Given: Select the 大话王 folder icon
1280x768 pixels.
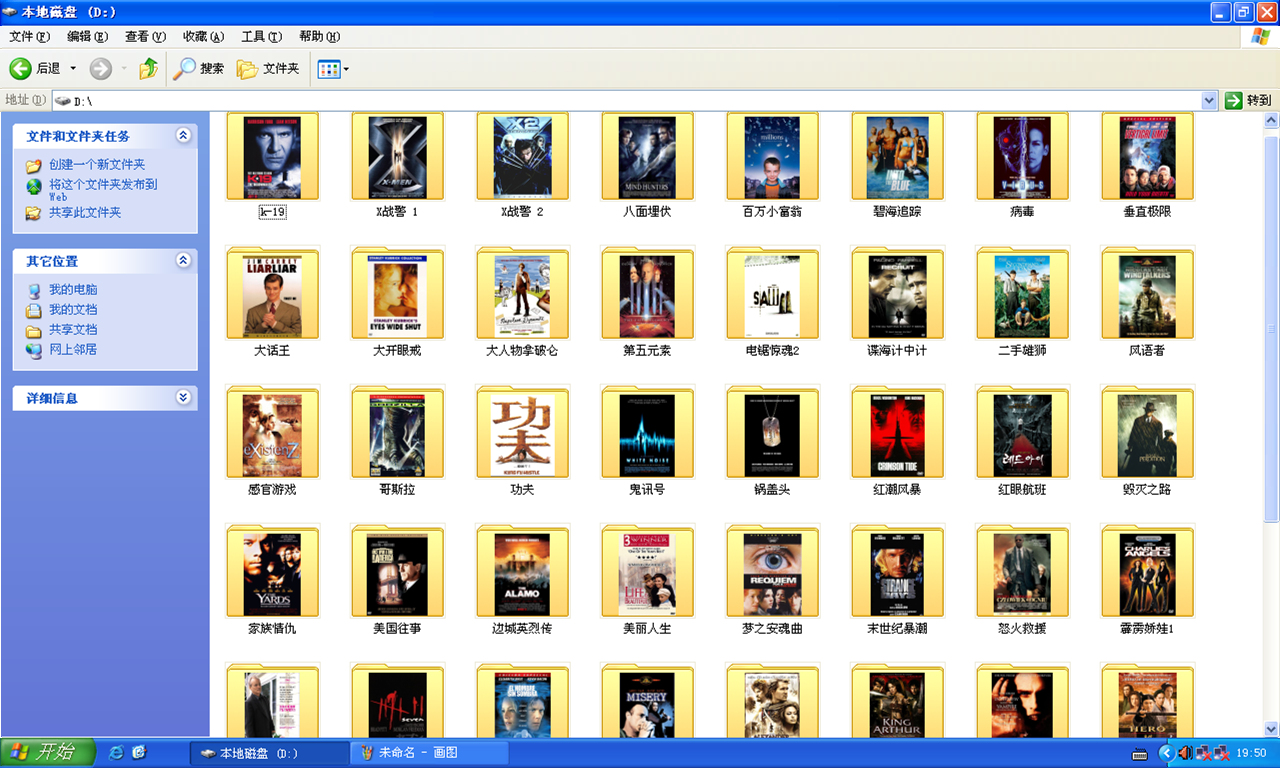Looking at the screenshot, I should tap(272, 296).
